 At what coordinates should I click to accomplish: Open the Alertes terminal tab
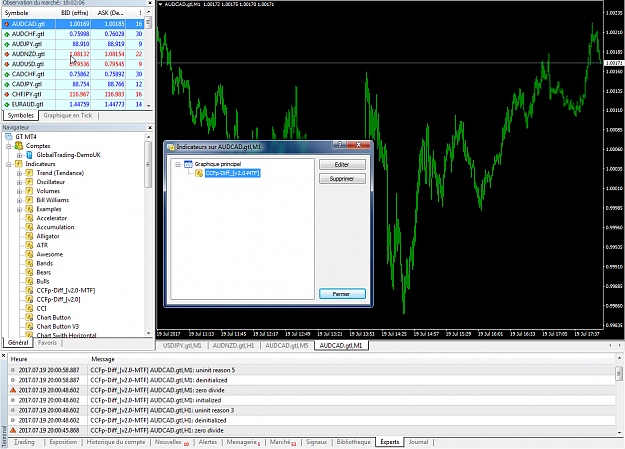click(208, 442)
